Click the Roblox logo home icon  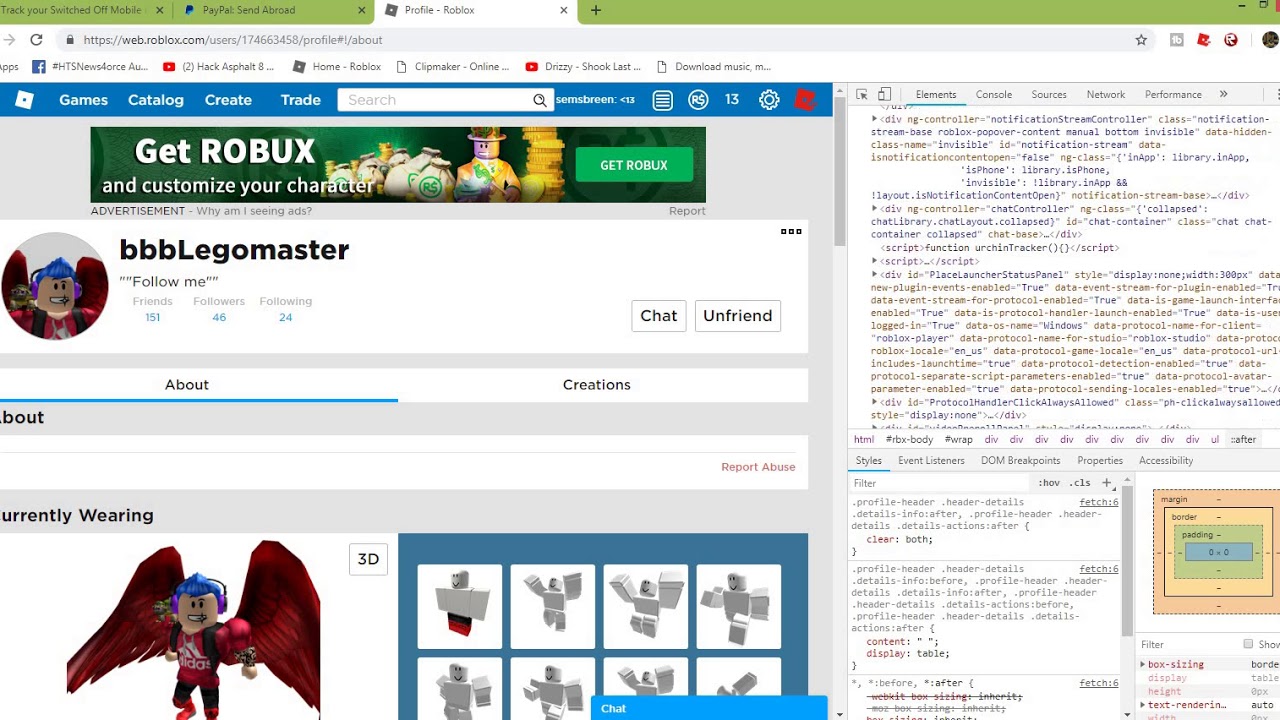pos(25,100)
